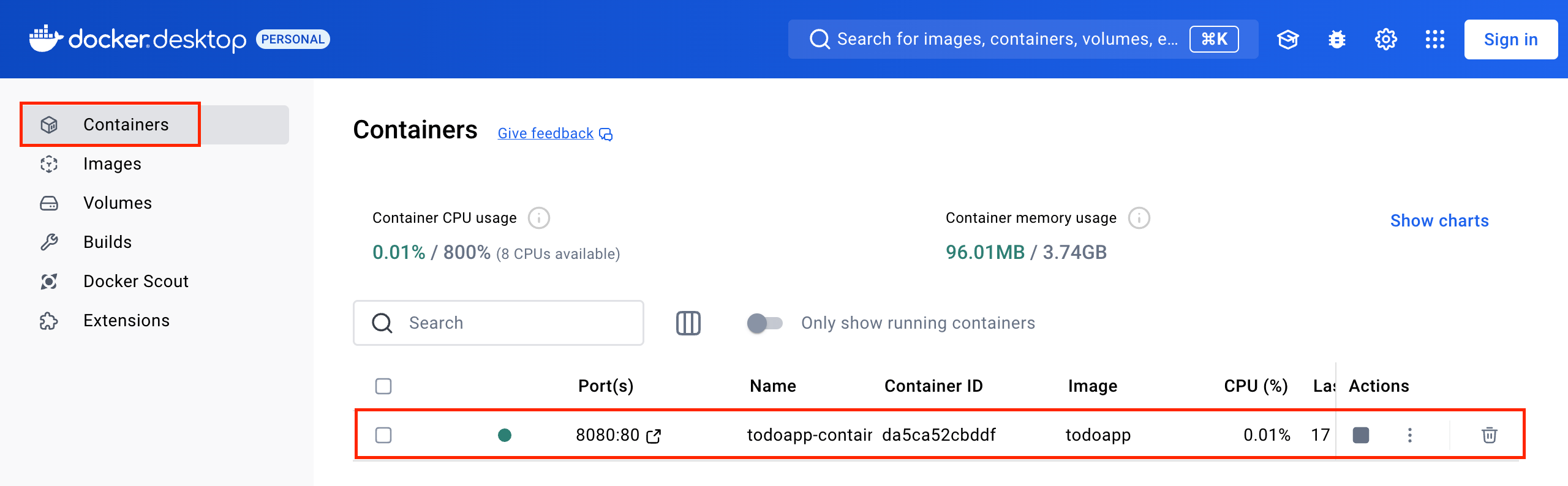Image resolution: width=1568 pixels, height=486 pixels.
Task: Open the todoapp-contair container name
Action: [x=810, y=435]
